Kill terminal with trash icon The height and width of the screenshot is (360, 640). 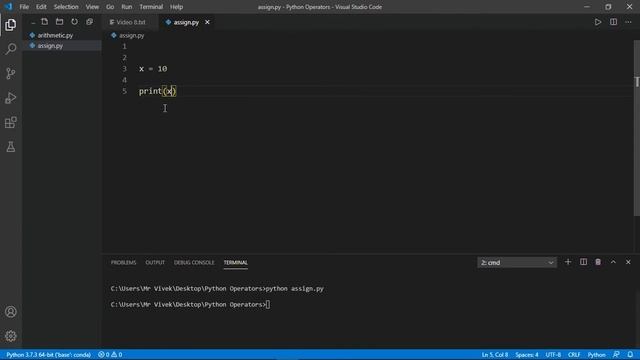(598, 262)
